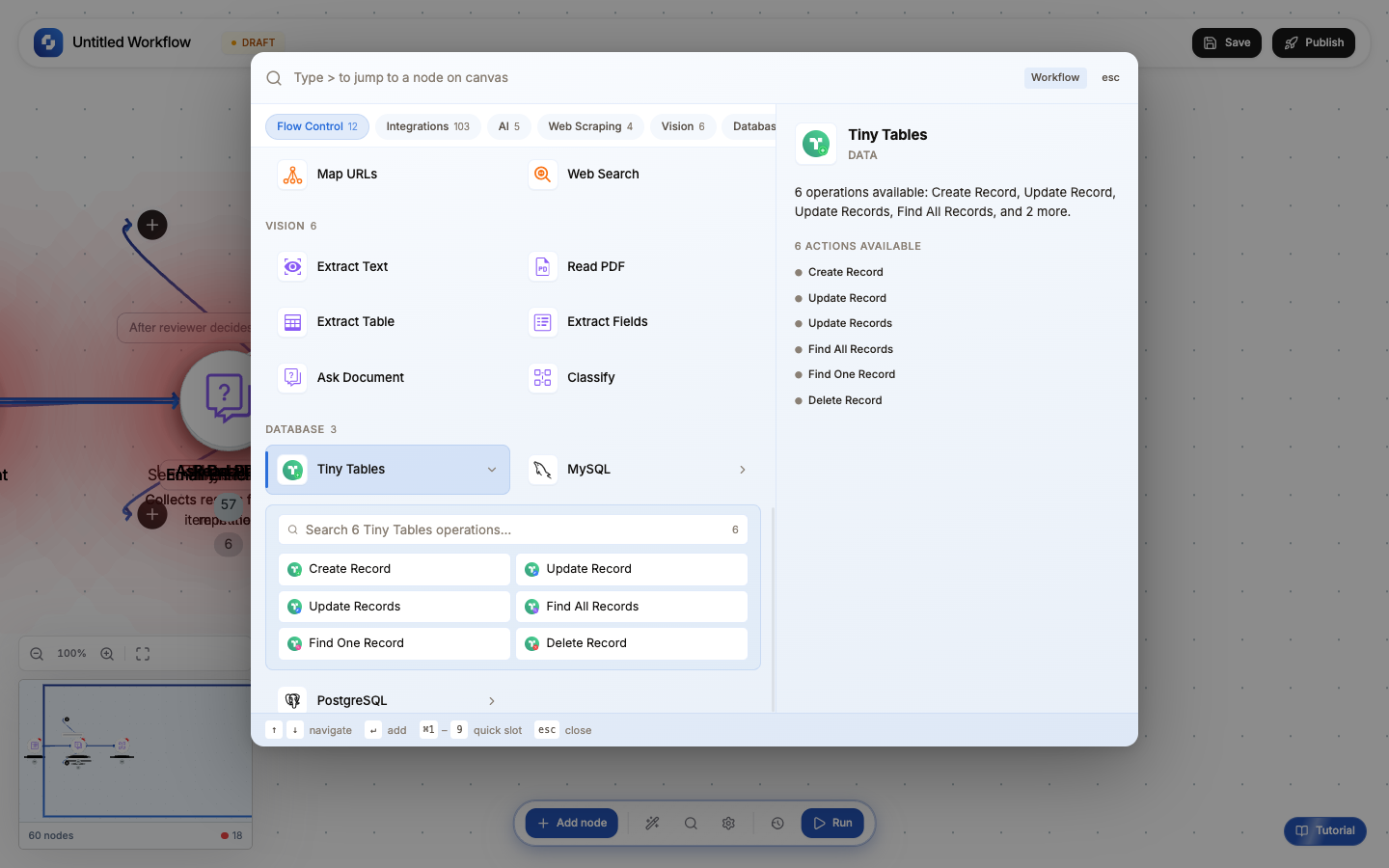Add the Extract Fields node
Viewport: 1389px width, 868px height.
click(x=638, y=322)
